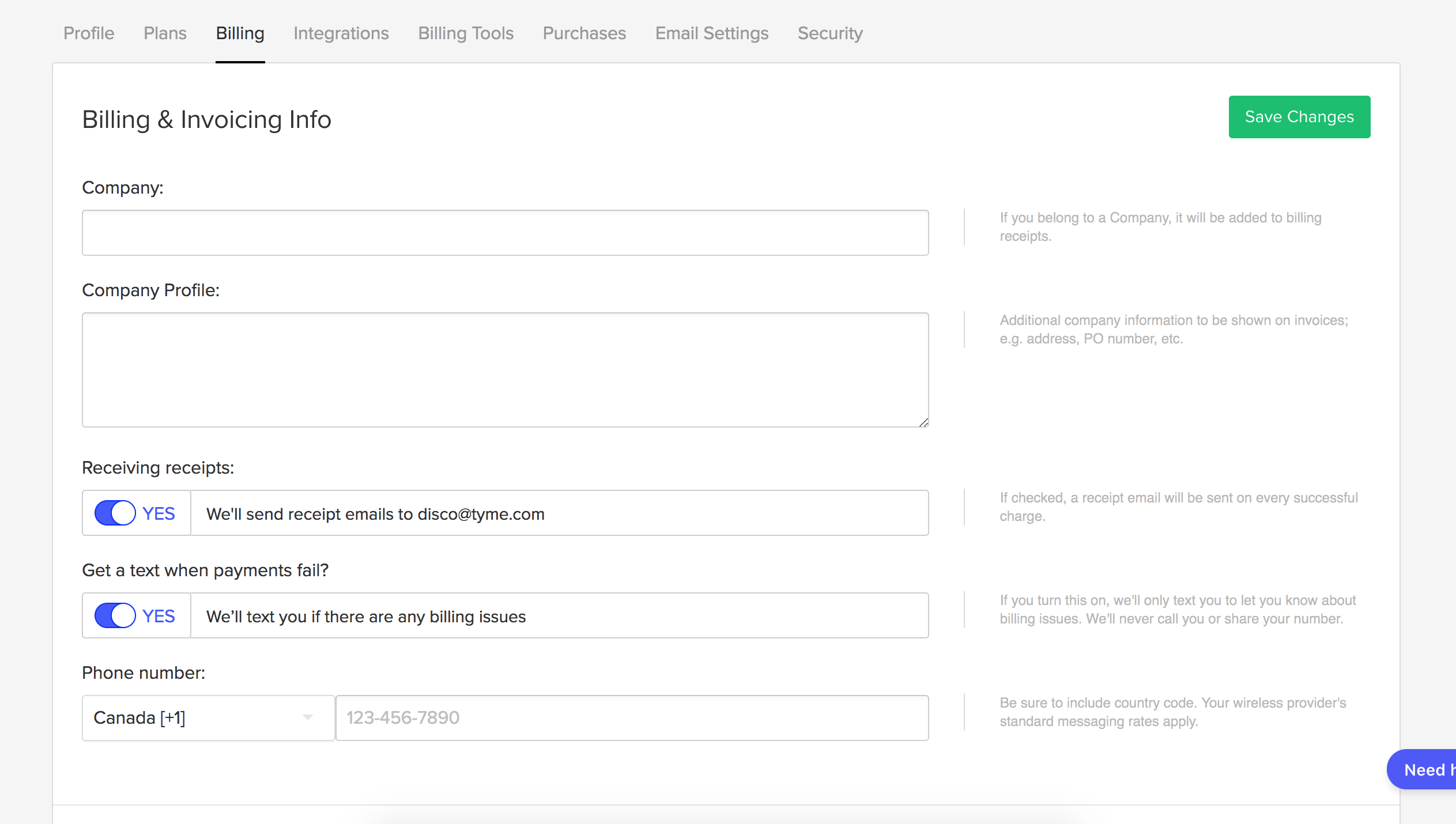Click the Save Changes button
This screenshot has width=1456, height=824.
point(1299,117)
